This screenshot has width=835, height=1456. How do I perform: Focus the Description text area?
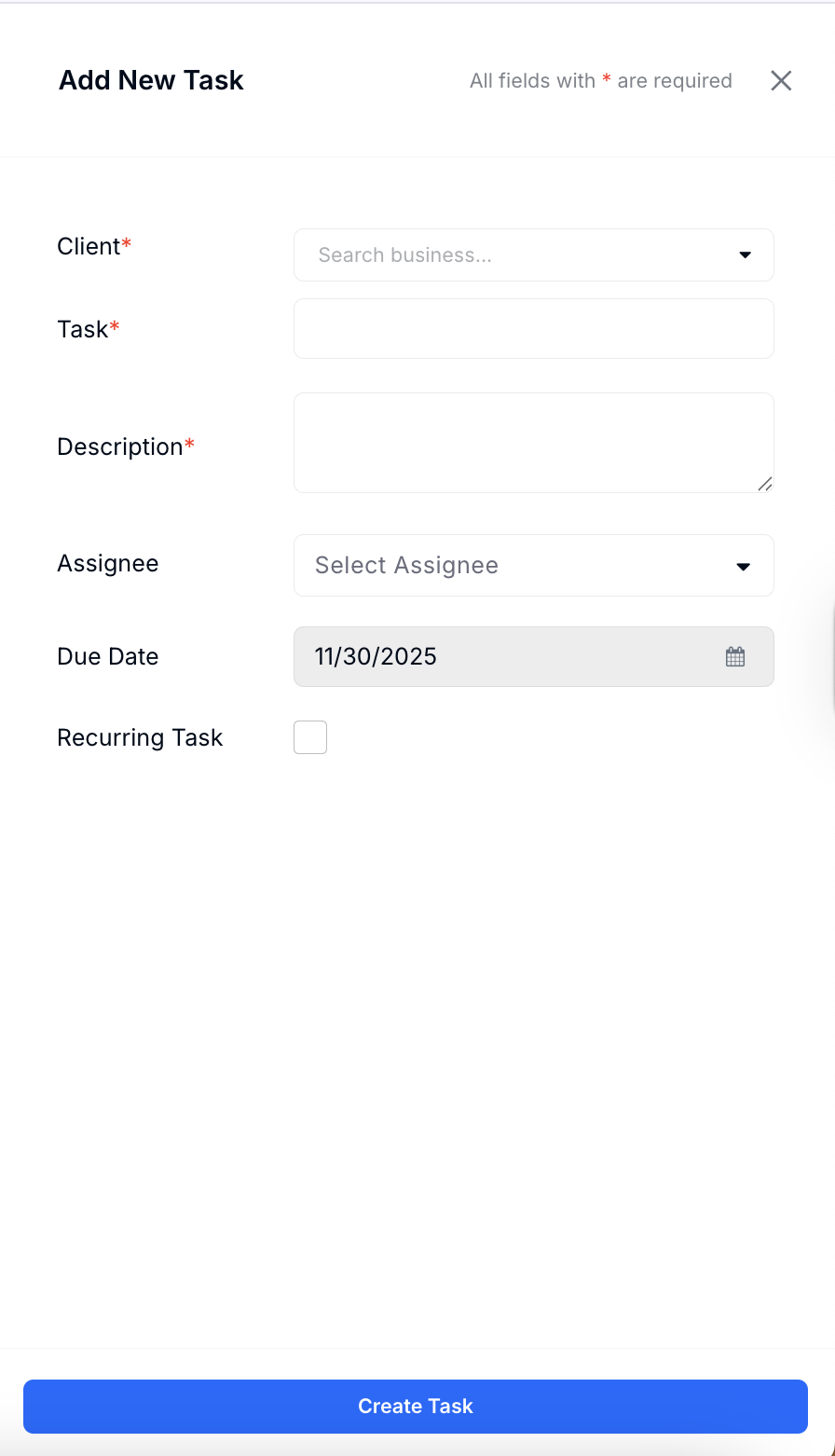coord(531,442)
